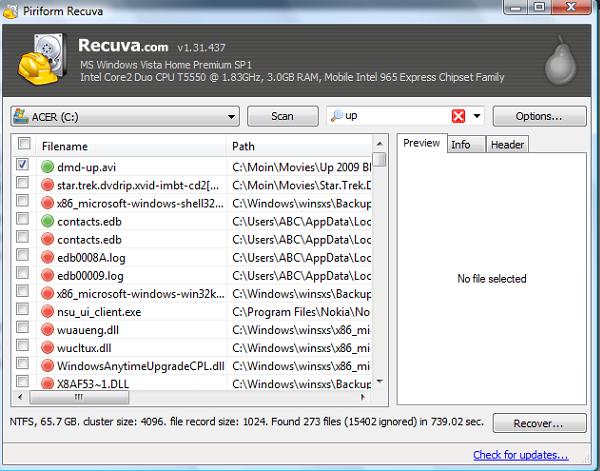Uncheck the dmd-up.avi checkbox
Viewport: 600px width, 471px height.
click(x=23, y=165)
